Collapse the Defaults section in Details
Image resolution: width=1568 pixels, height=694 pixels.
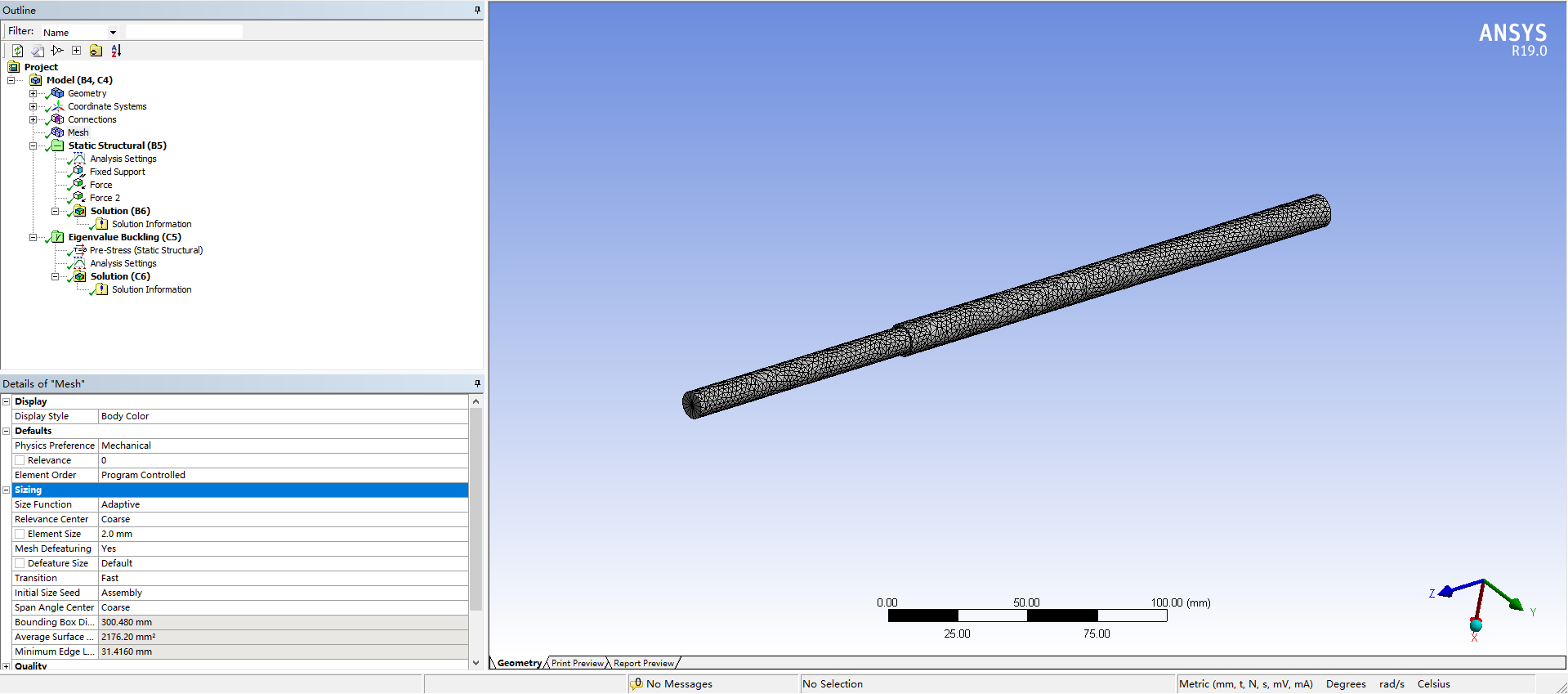click(x=7, y=431)
